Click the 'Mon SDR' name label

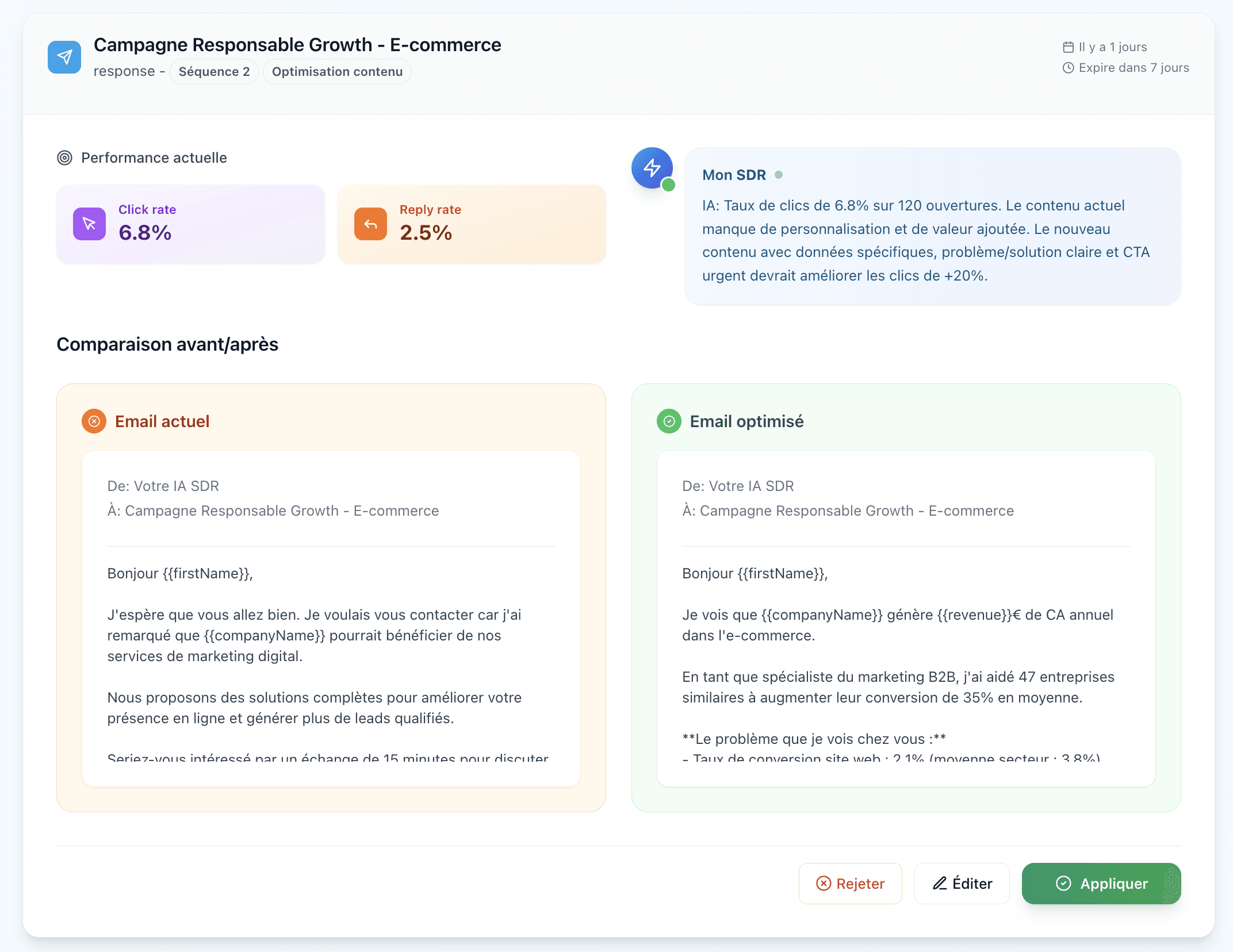(734, 175)
